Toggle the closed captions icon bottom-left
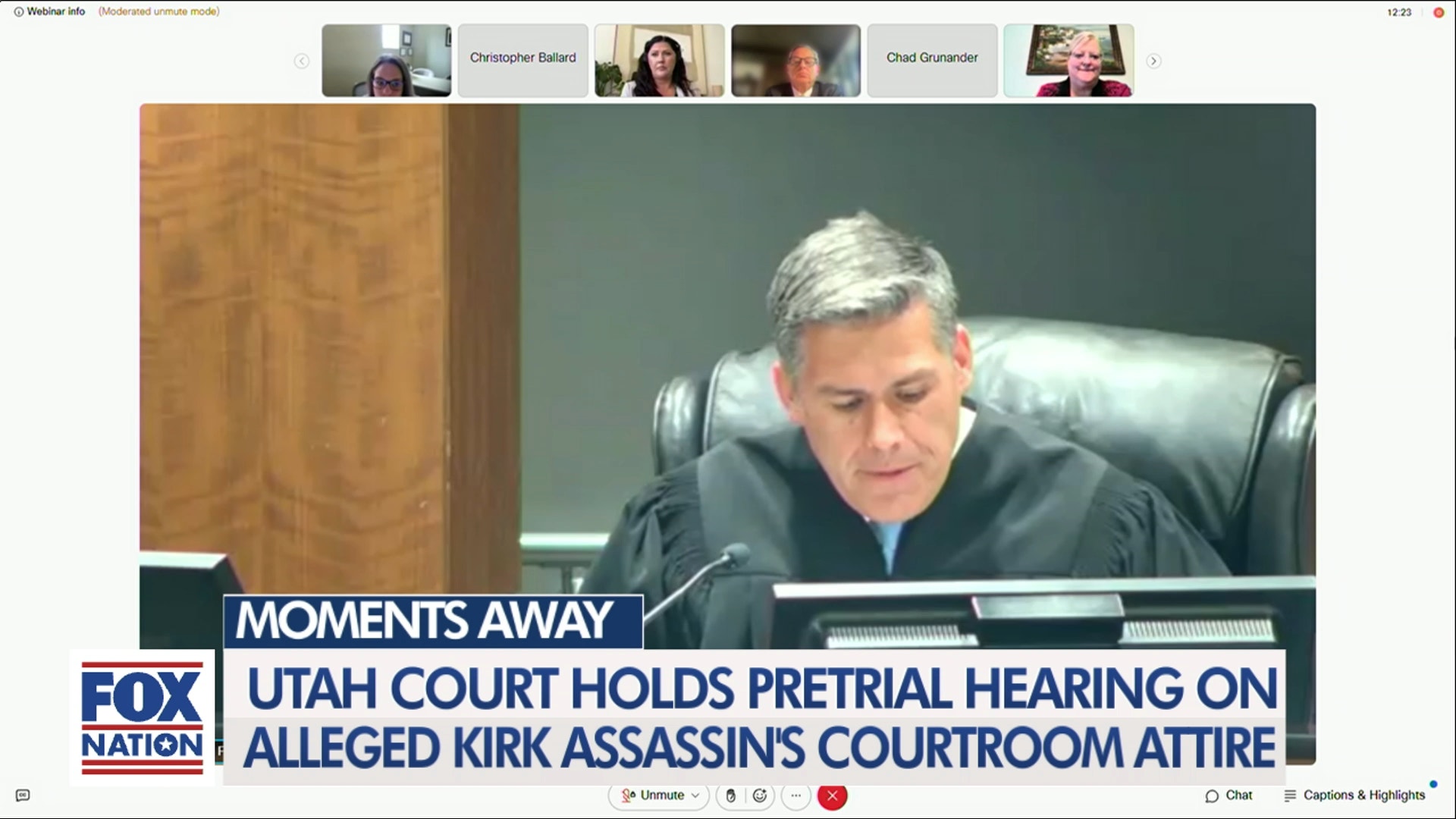Viewport: 1456px width, 819px height. tap(23, 795)
